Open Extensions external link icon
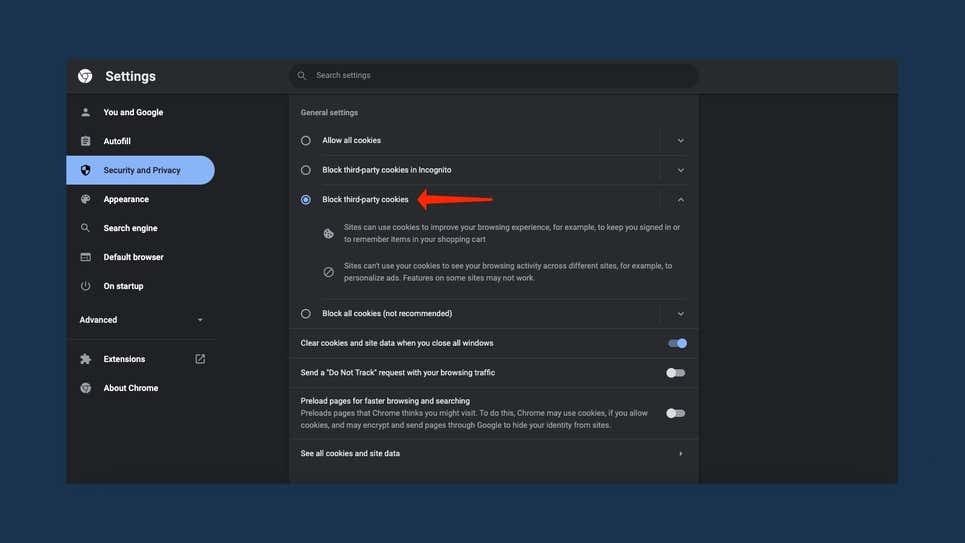 click(x=200, y=359)
